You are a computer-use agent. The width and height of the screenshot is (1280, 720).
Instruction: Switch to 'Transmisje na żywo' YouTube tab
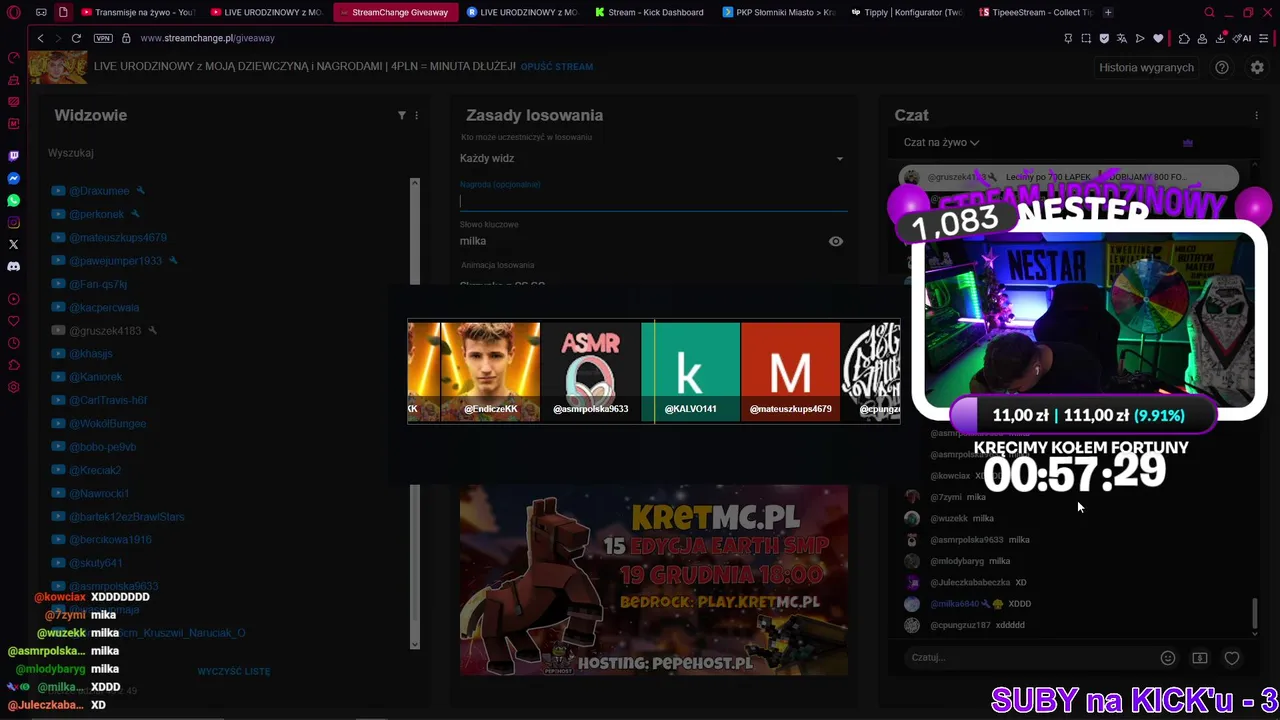[x=138, y=12]
